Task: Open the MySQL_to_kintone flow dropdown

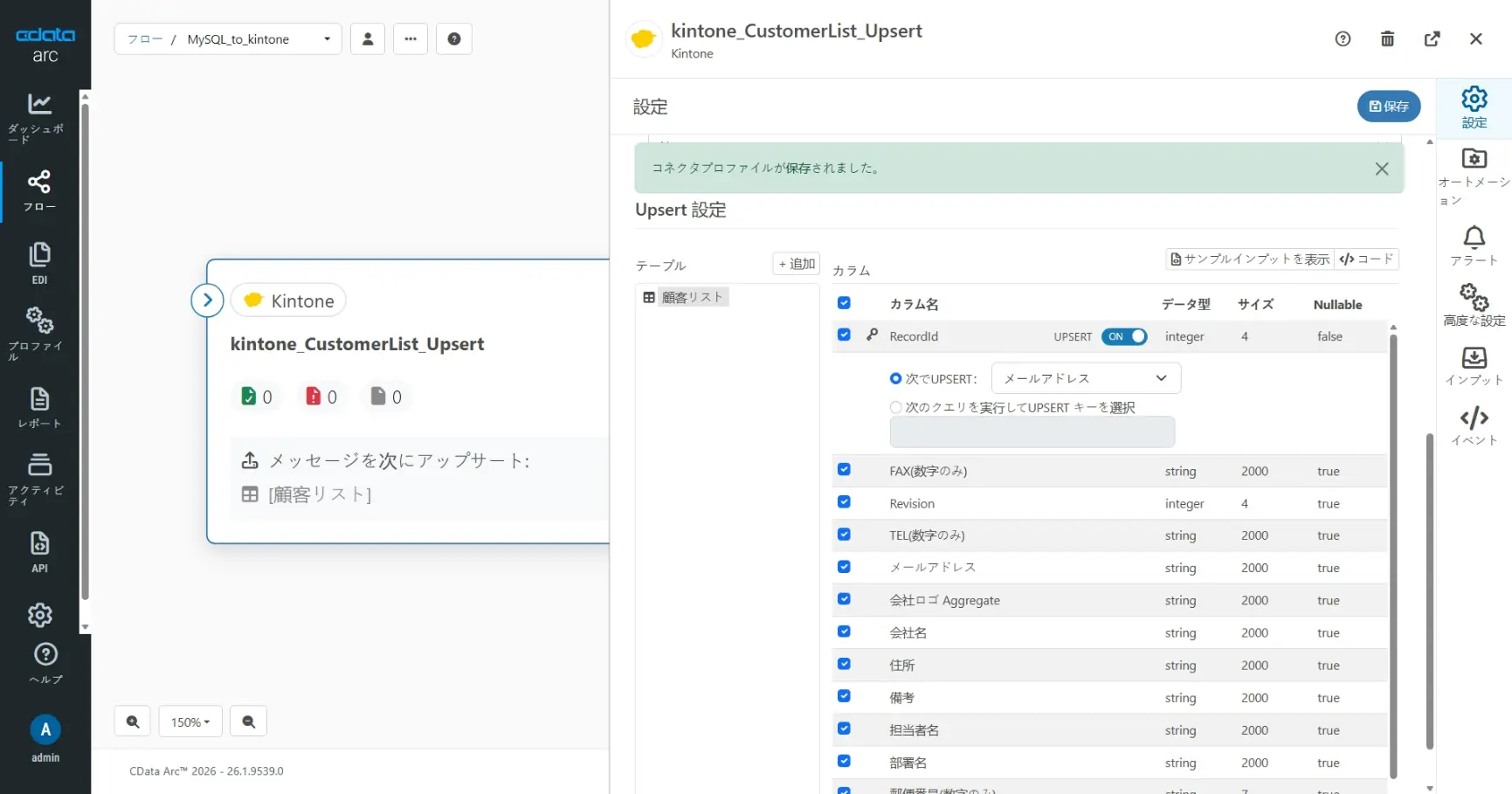Action: point(327,38)
